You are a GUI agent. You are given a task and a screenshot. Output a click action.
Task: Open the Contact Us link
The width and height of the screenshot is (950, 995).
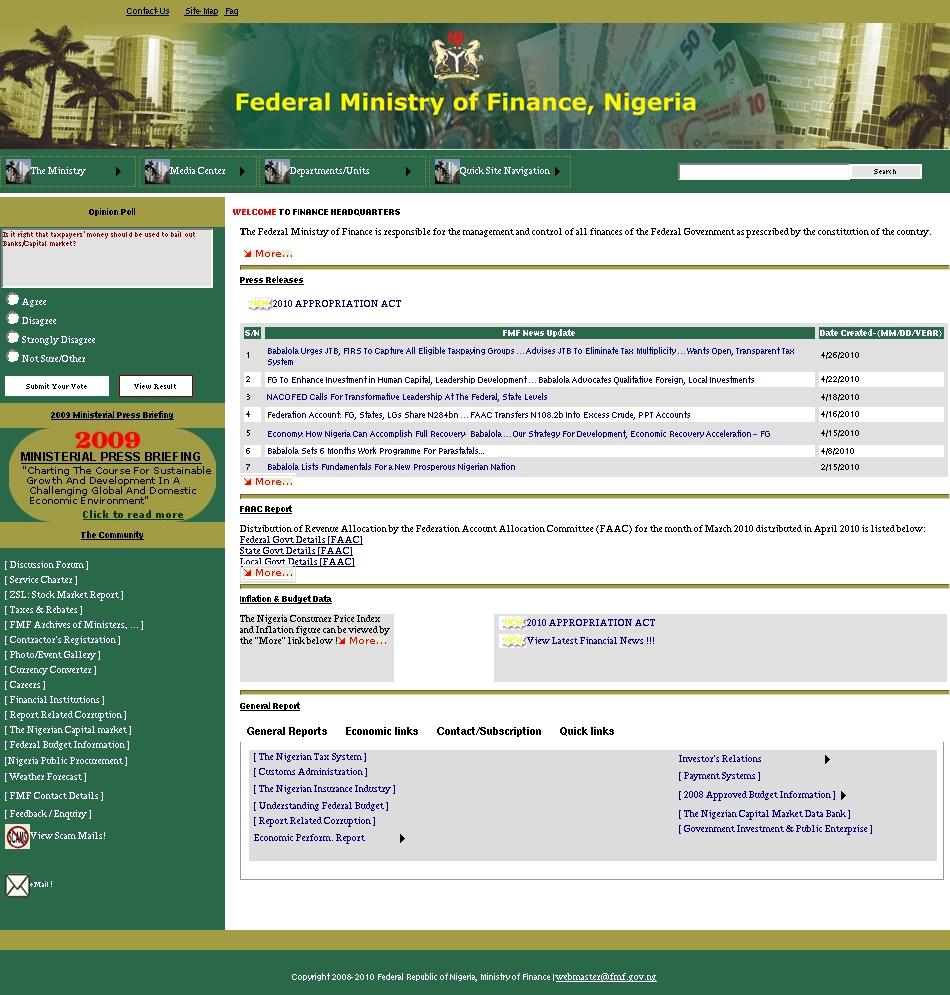coord(147,11)
